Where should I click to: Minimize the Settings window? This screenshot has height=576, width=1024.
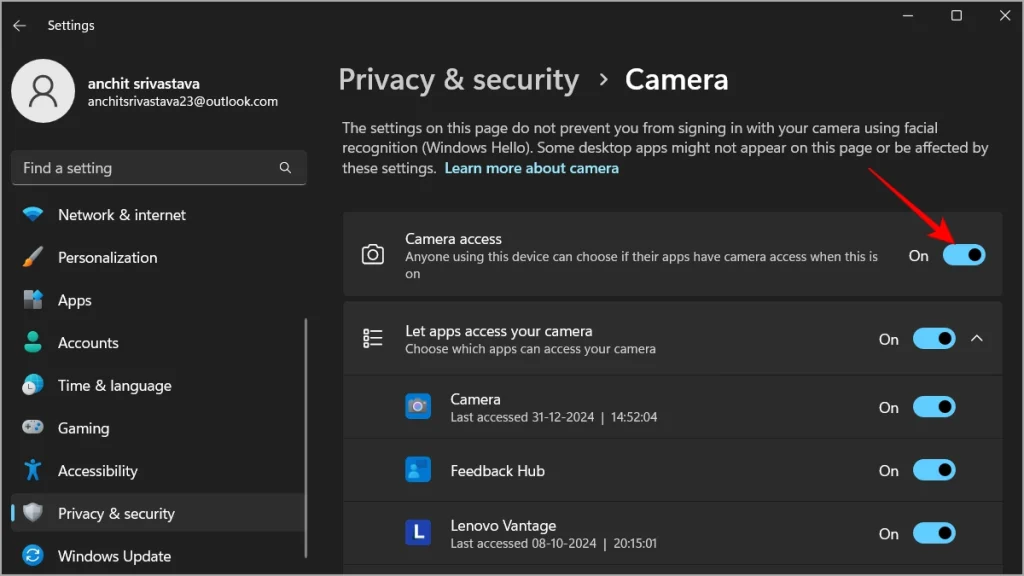[x=908, y=15]
